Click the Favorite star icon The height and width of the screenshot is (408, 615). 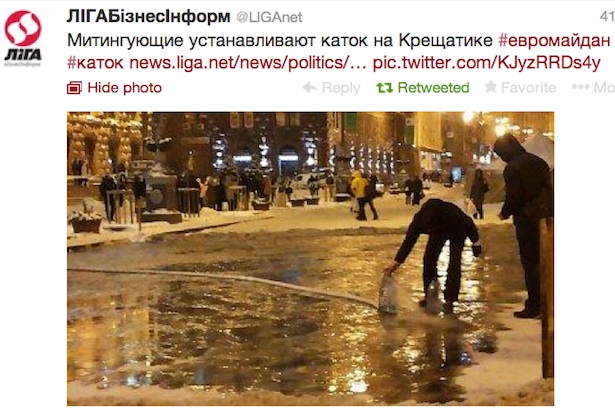[x=490, y=87]
